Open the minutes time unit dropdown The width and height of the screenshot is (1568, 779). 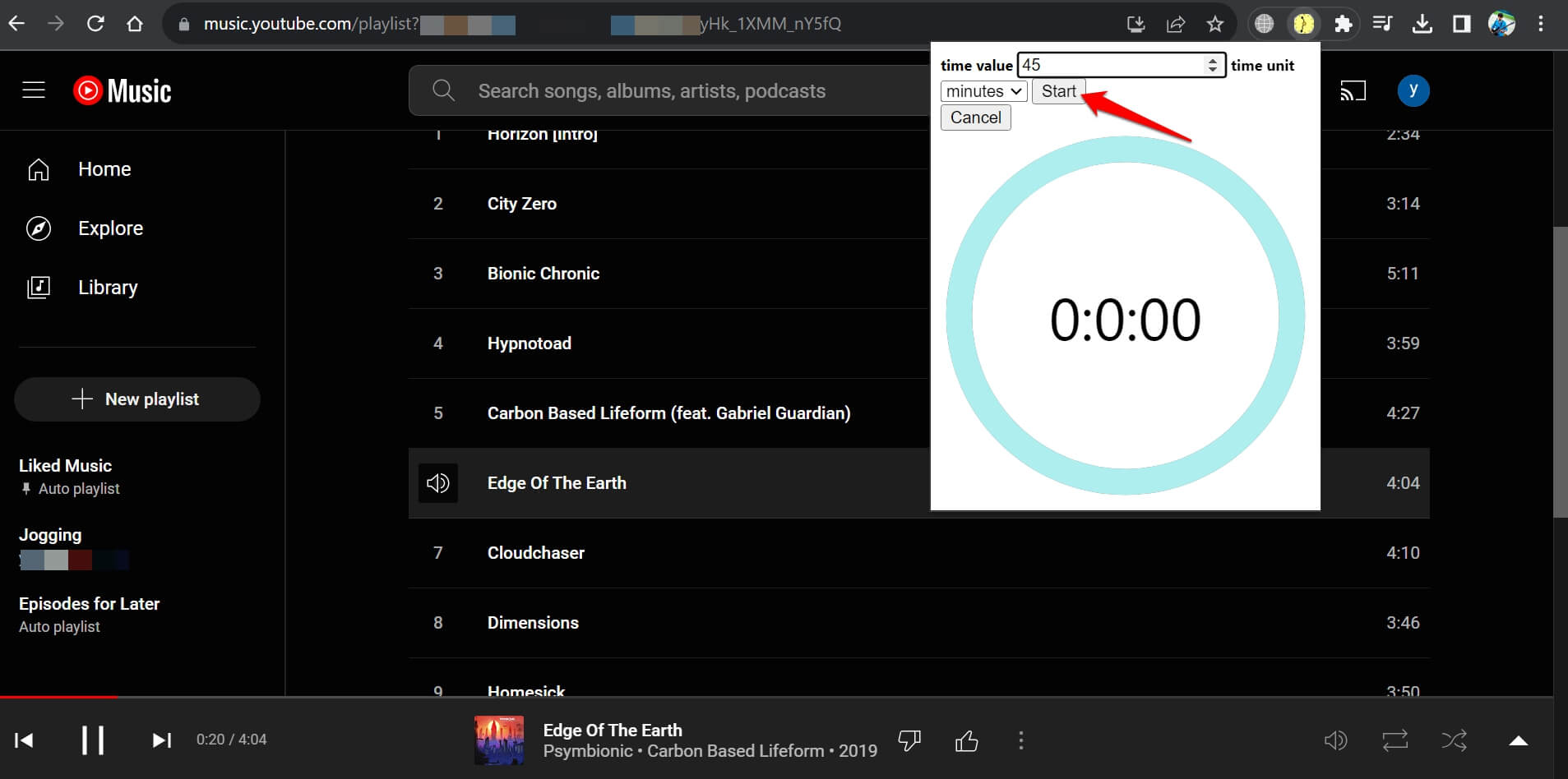tap(983, 91)
